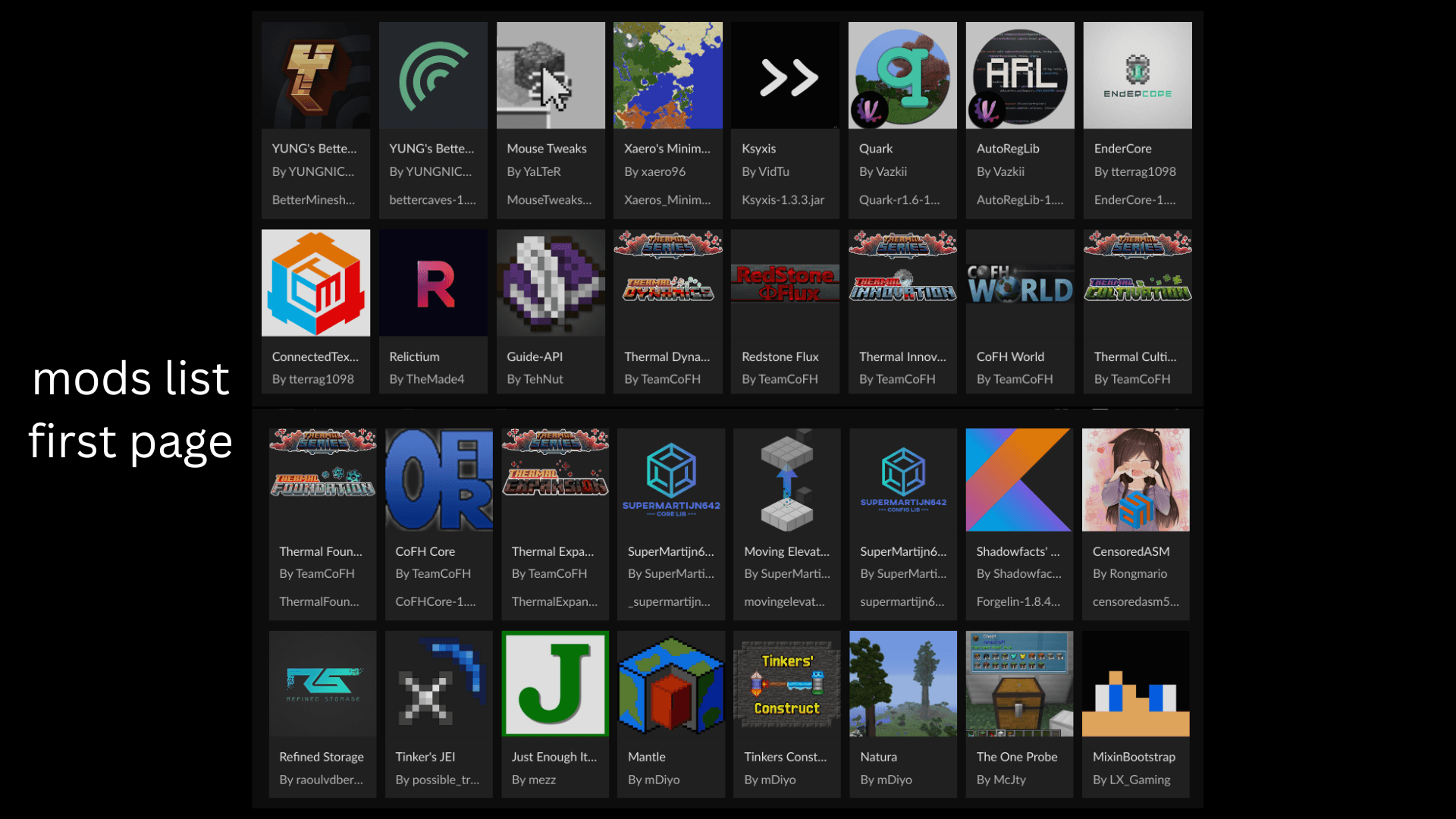Open the CoFH World mod

pos(1020,283)
